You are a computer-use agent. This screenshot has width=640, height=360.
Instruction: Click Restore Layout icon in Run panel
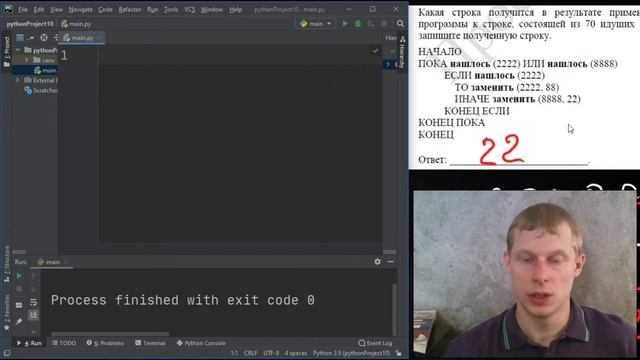[x=19, y=304]
